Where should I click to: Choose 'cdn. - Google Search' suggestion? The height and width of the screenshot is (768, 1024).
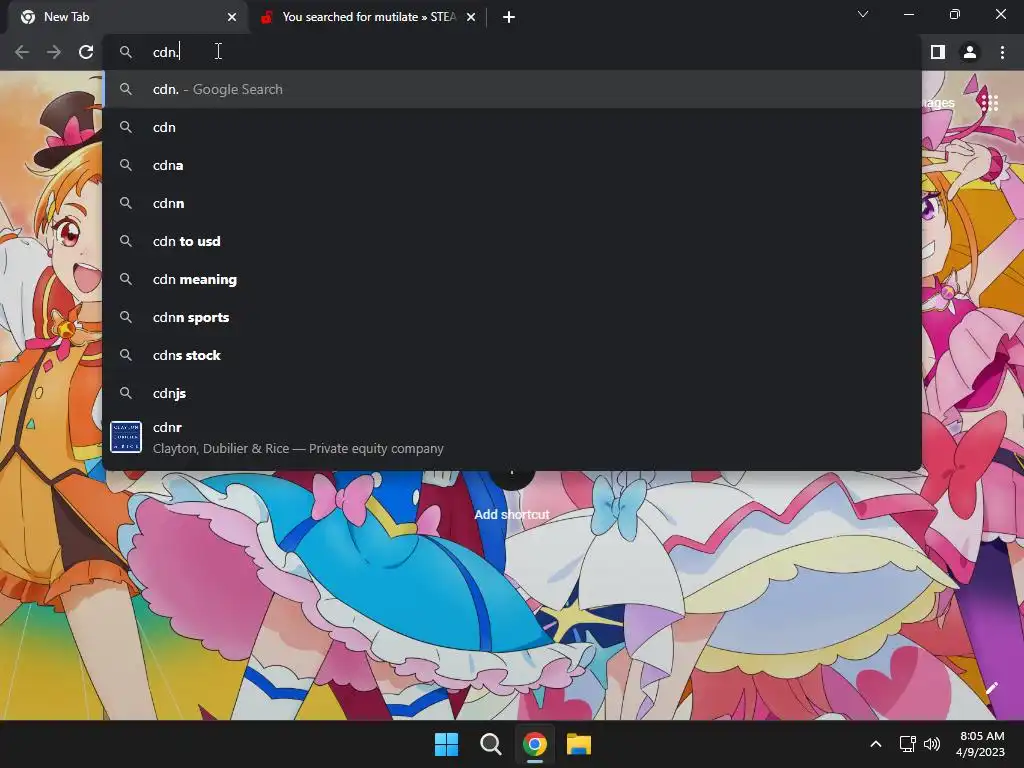click(x=512, y=89)
